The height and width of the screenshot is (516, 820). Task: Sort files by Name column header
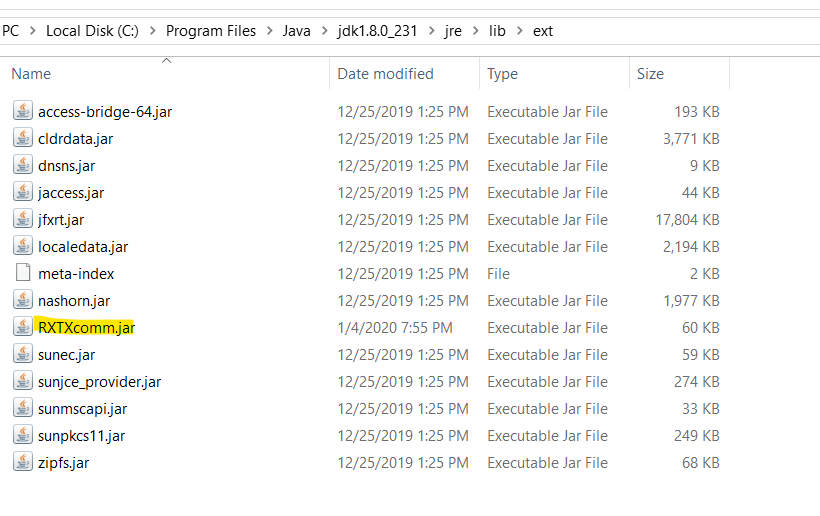31,74
